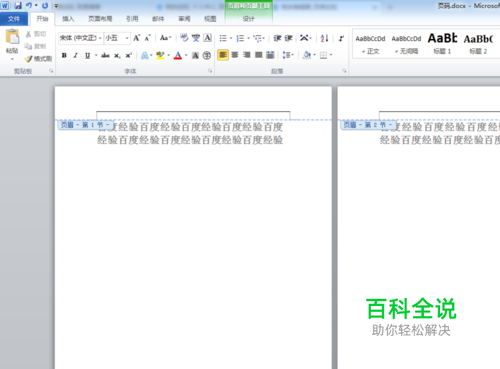Screen dimensions: 500x369
Task: Click the Grow Font icon
Action: pyautogui.click(x=137, y=38)
